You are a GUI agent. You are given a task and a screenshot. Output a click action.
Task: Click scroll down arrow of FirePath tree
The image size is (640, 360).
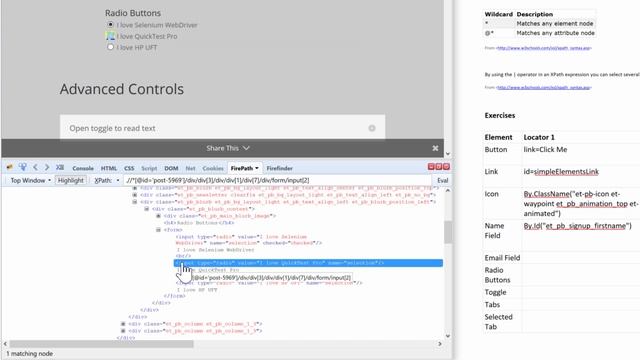[448, 336]
